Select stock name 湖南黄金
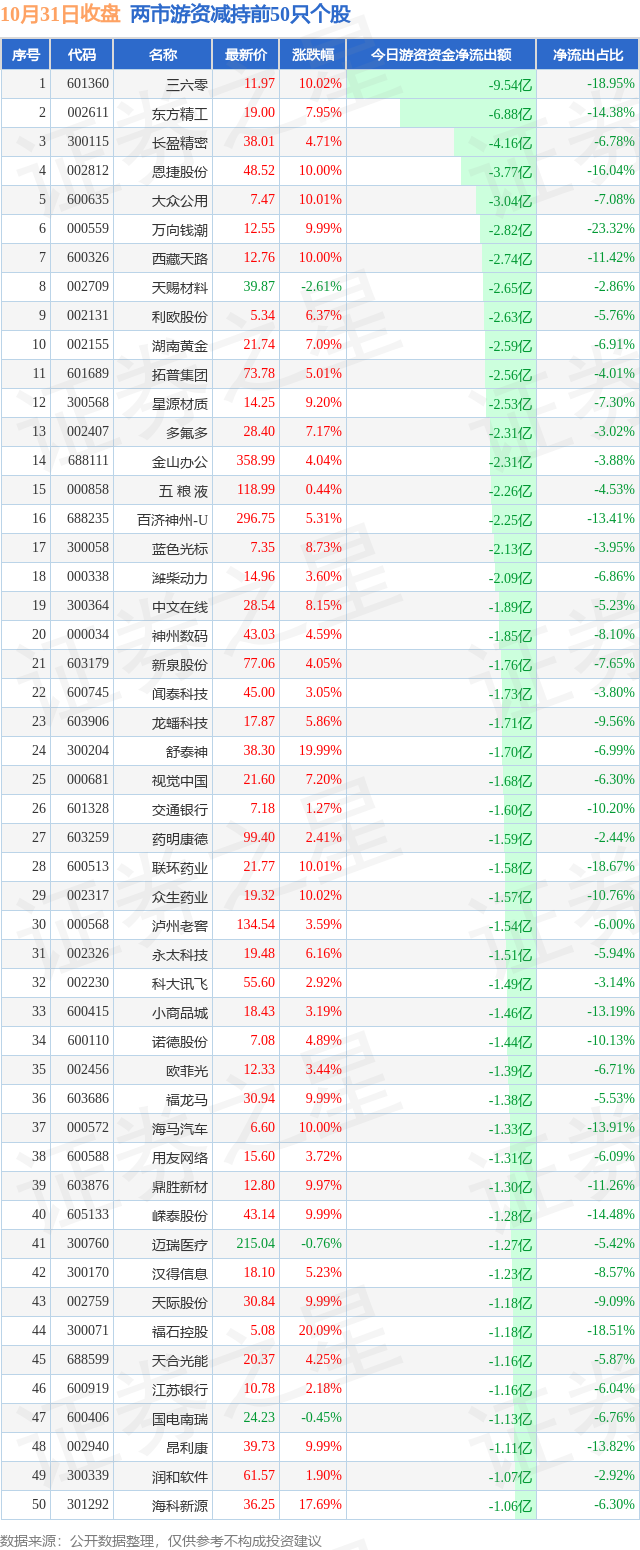The image size is (640, 1550). (180, 345)
